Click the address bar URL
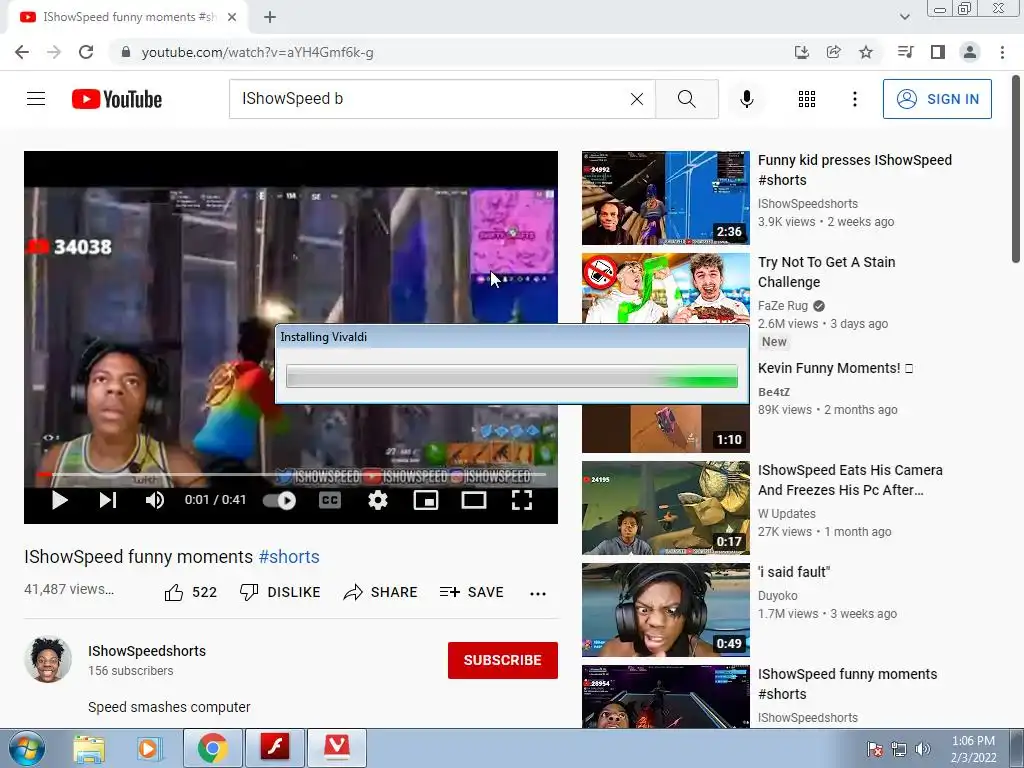This screenshot has height=768, width=1024. [257, 52]
